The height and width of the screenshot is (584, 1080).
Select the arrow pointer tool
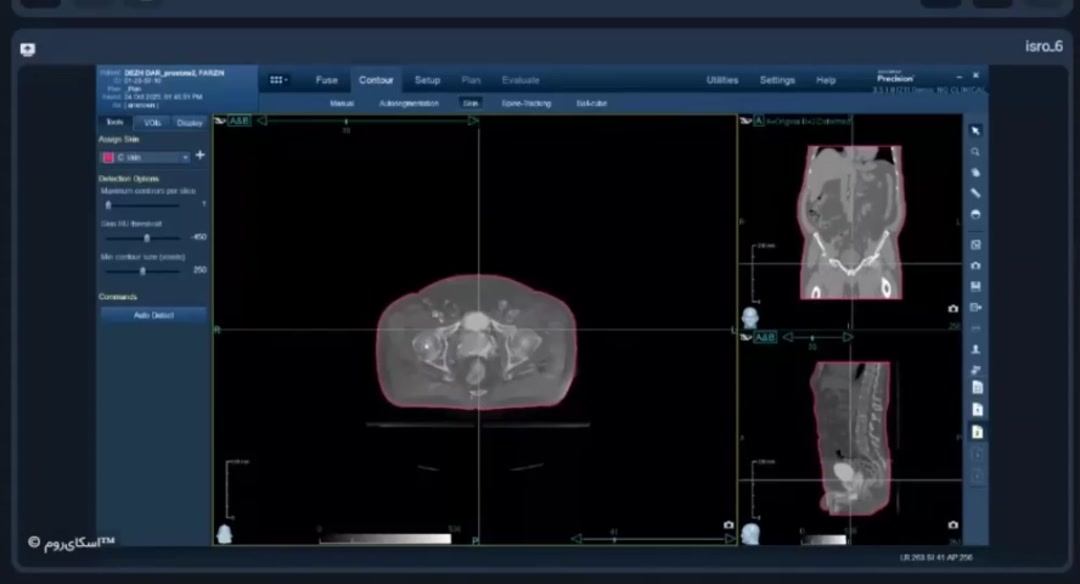[976, 131]
